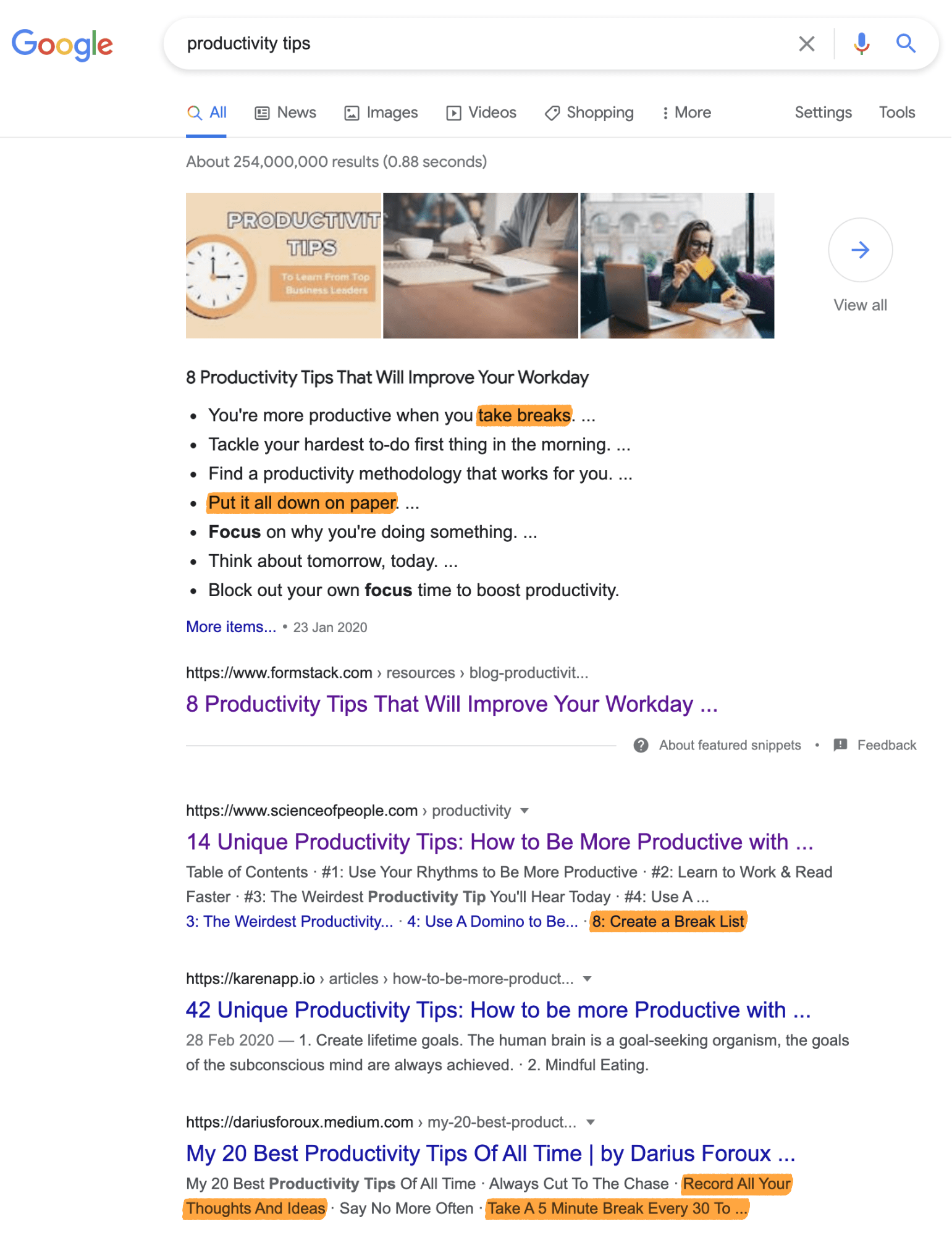Expand karenapp.io result options arrow
The width and height of the screenshot is (952, 1235).
(x=588, y=979)
